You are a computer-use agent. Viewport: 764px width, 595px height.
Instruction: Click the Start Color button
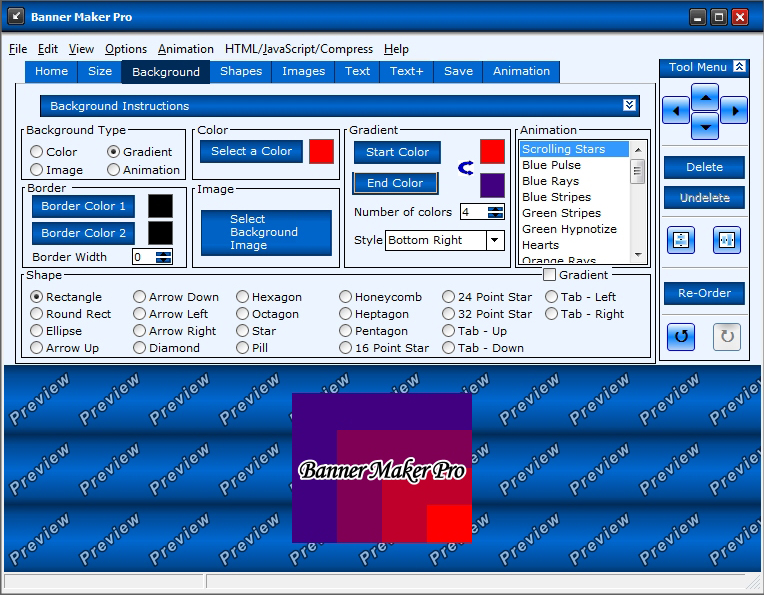pos(397,152)
